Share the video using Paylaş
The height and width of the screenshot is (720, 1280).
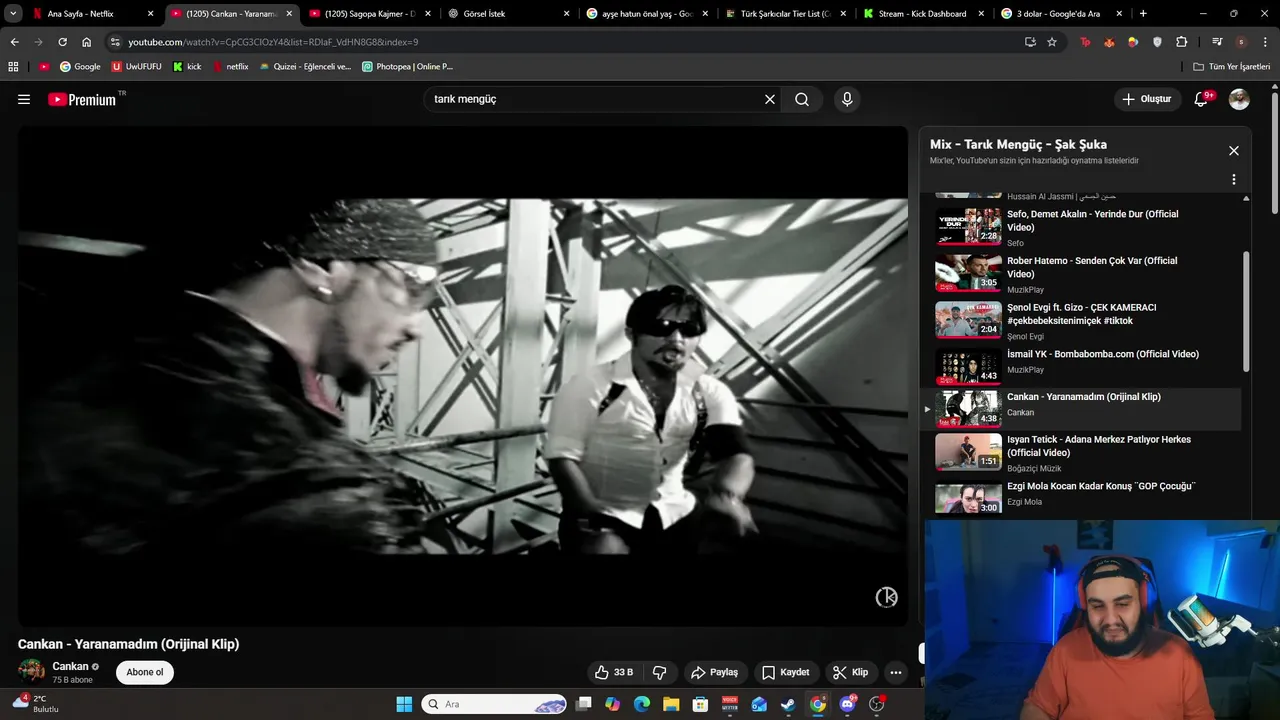click(715, 672)
